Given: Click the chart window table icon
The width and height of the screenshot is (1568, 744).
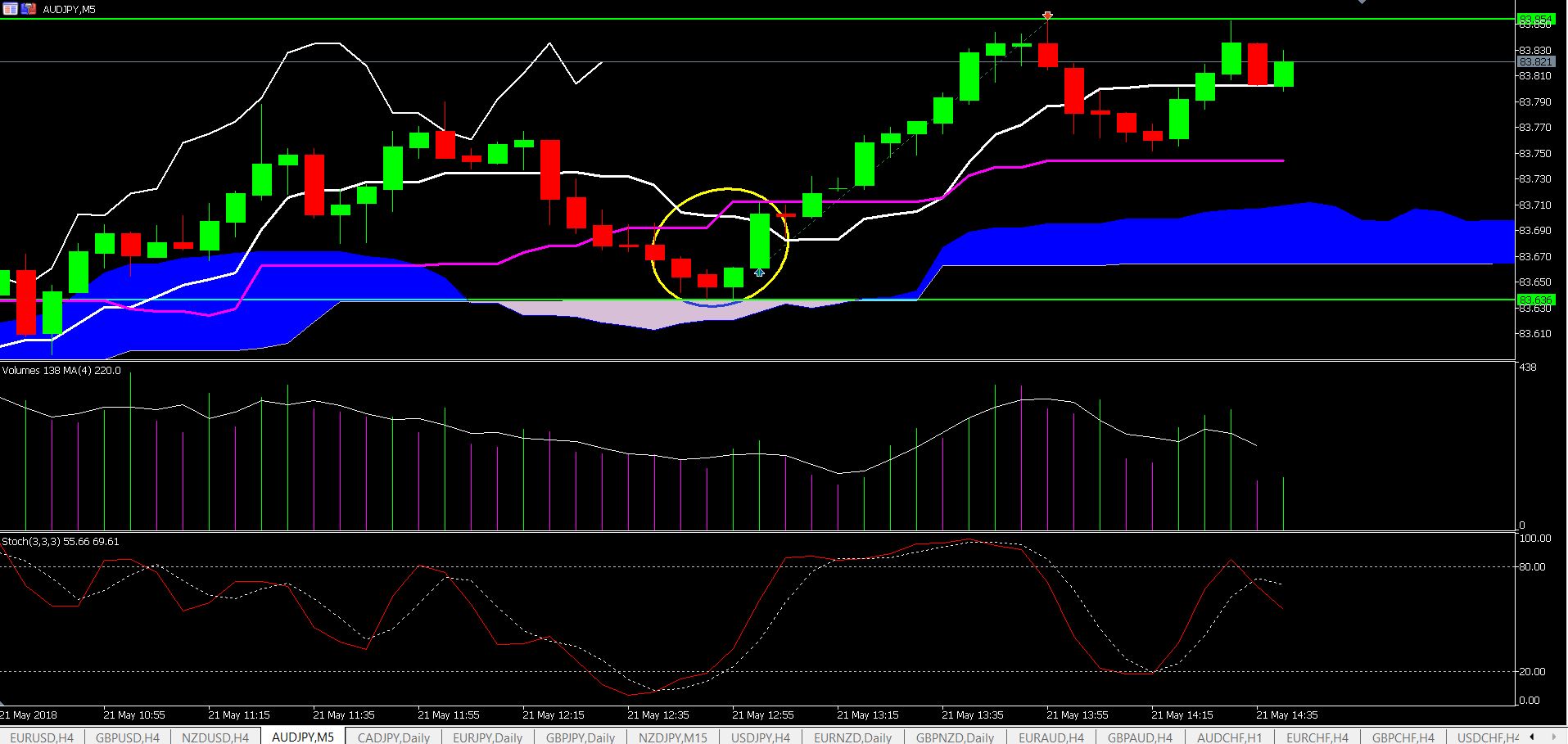Looking at the screenshot, I should [x=10, y=9].
